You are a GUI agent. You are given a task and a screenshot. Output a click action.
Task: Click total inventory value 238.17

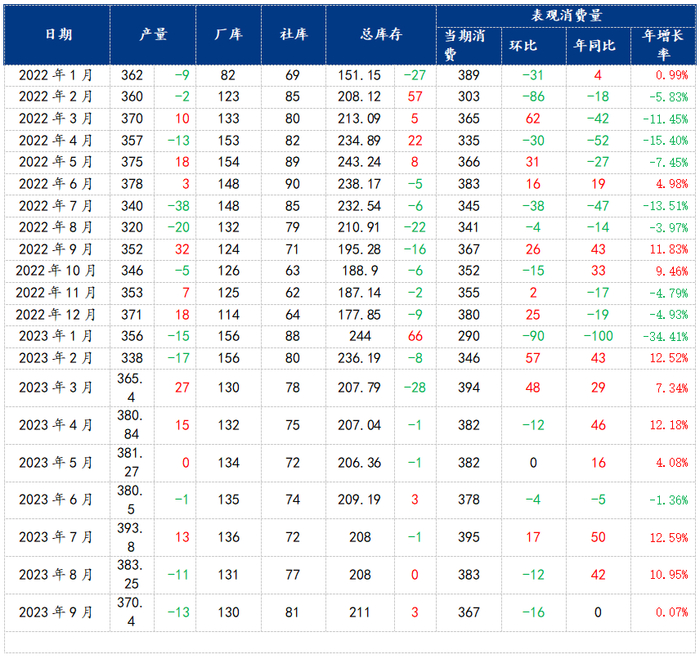tap(359, 184)
